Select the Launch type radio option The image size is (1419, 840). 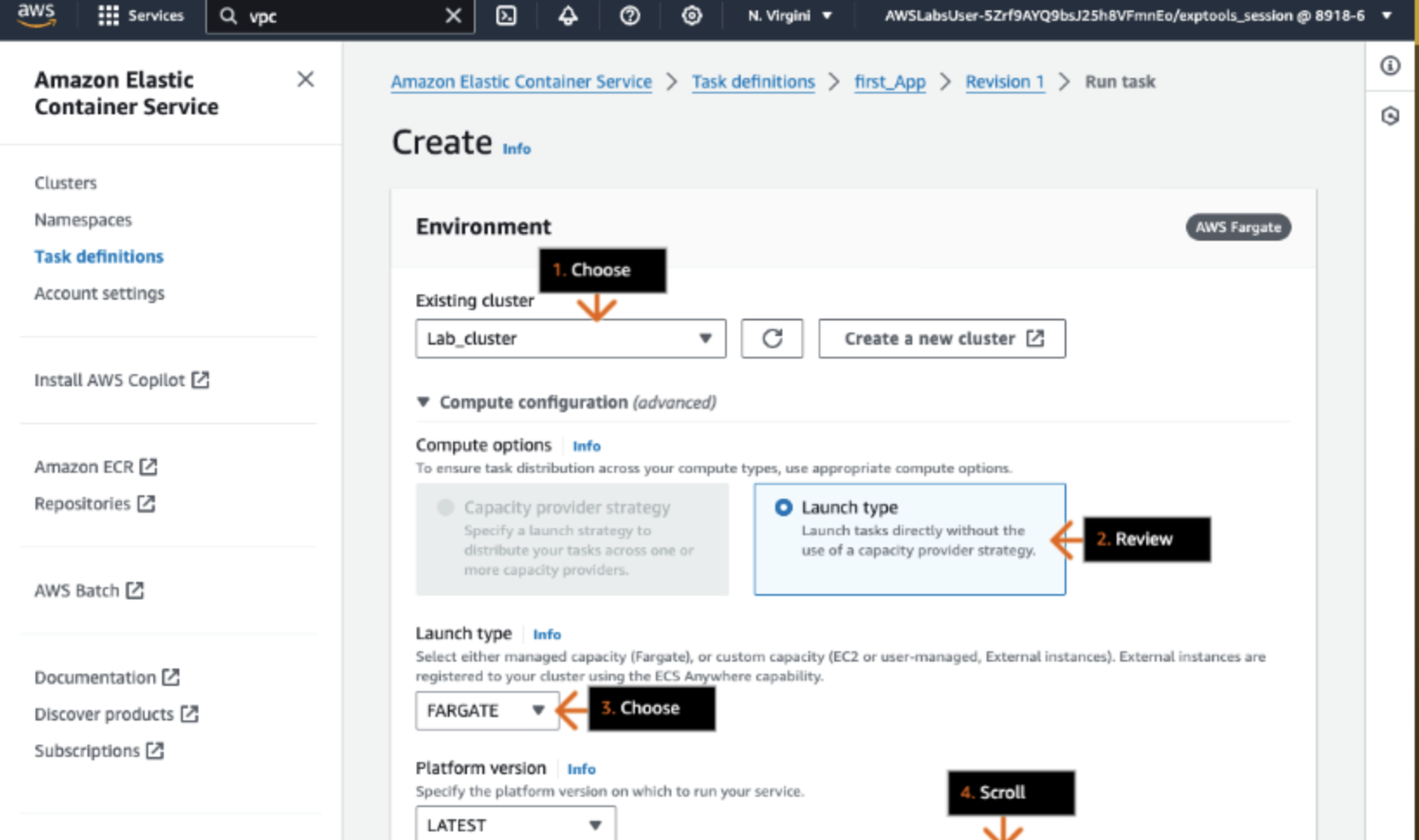783,507
